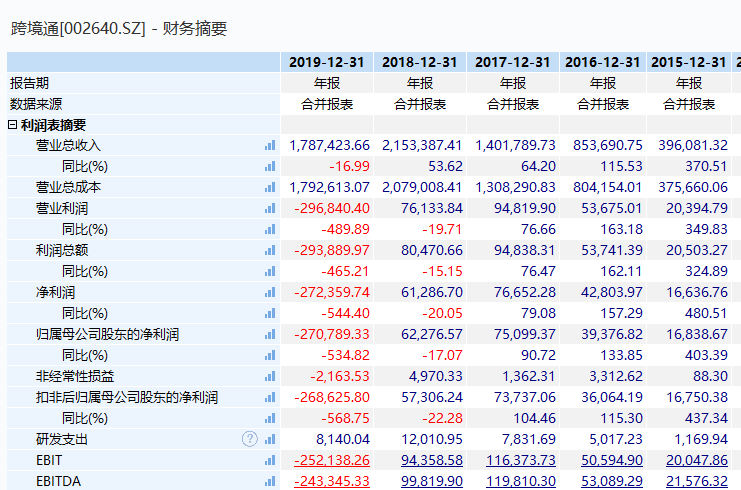
Task: Open chart icon for 同比(%) under 营业利润
Action: point(270,230)
